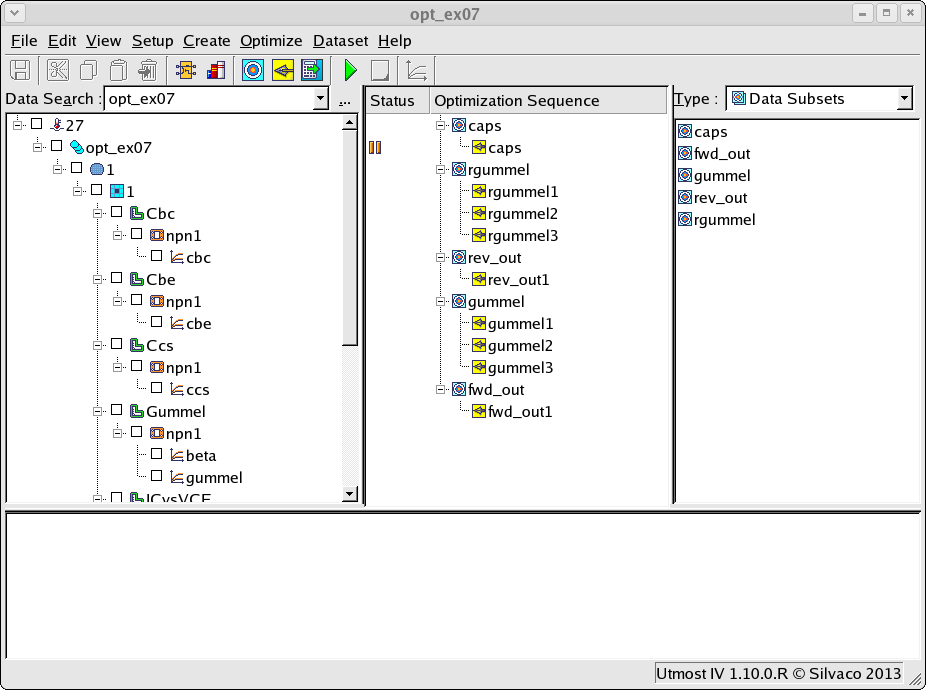Open the Setup menu

pos(152,41)
